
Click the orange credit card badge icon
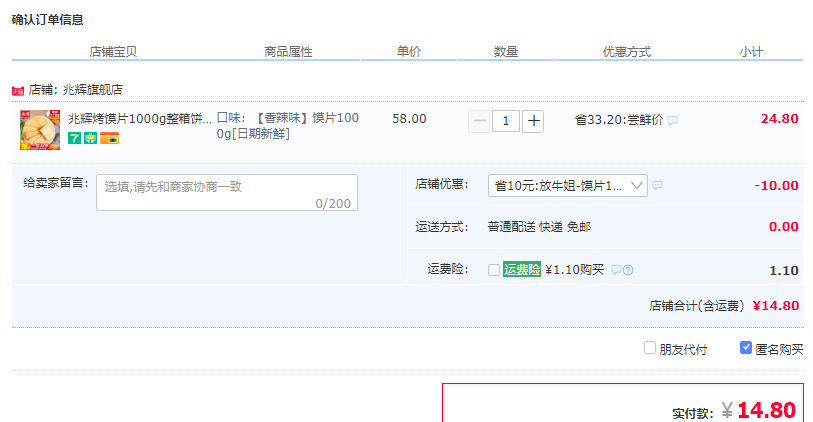tap(109, 138)
